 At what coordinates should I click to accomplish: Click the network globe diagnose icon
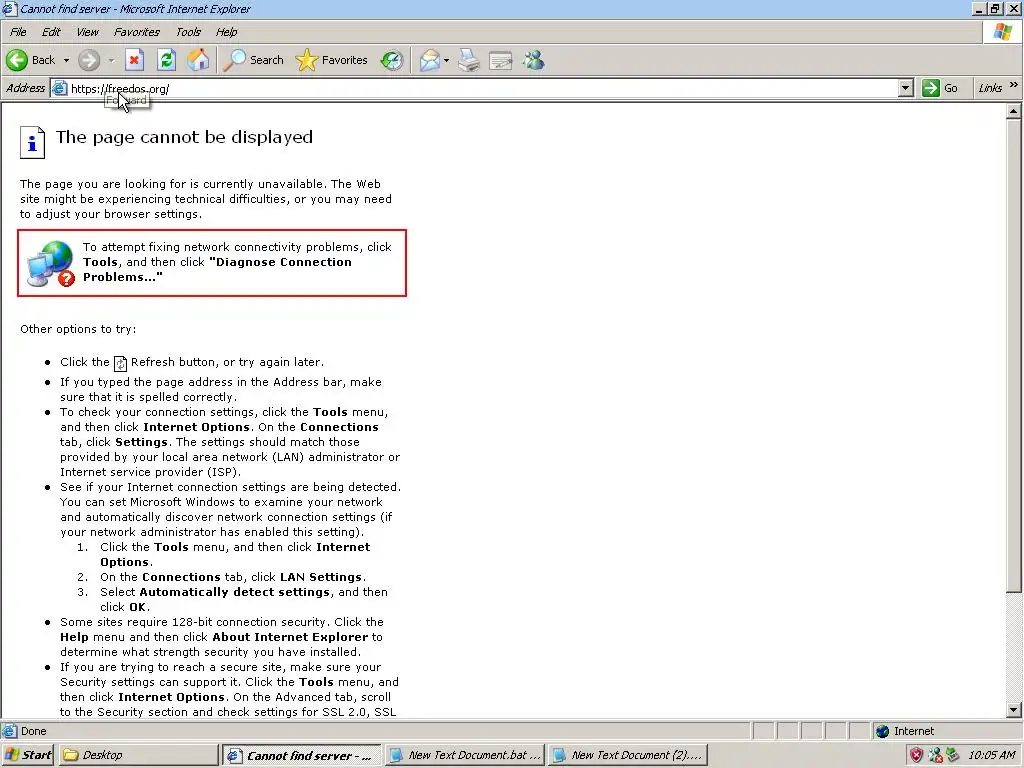pos(51,263)
